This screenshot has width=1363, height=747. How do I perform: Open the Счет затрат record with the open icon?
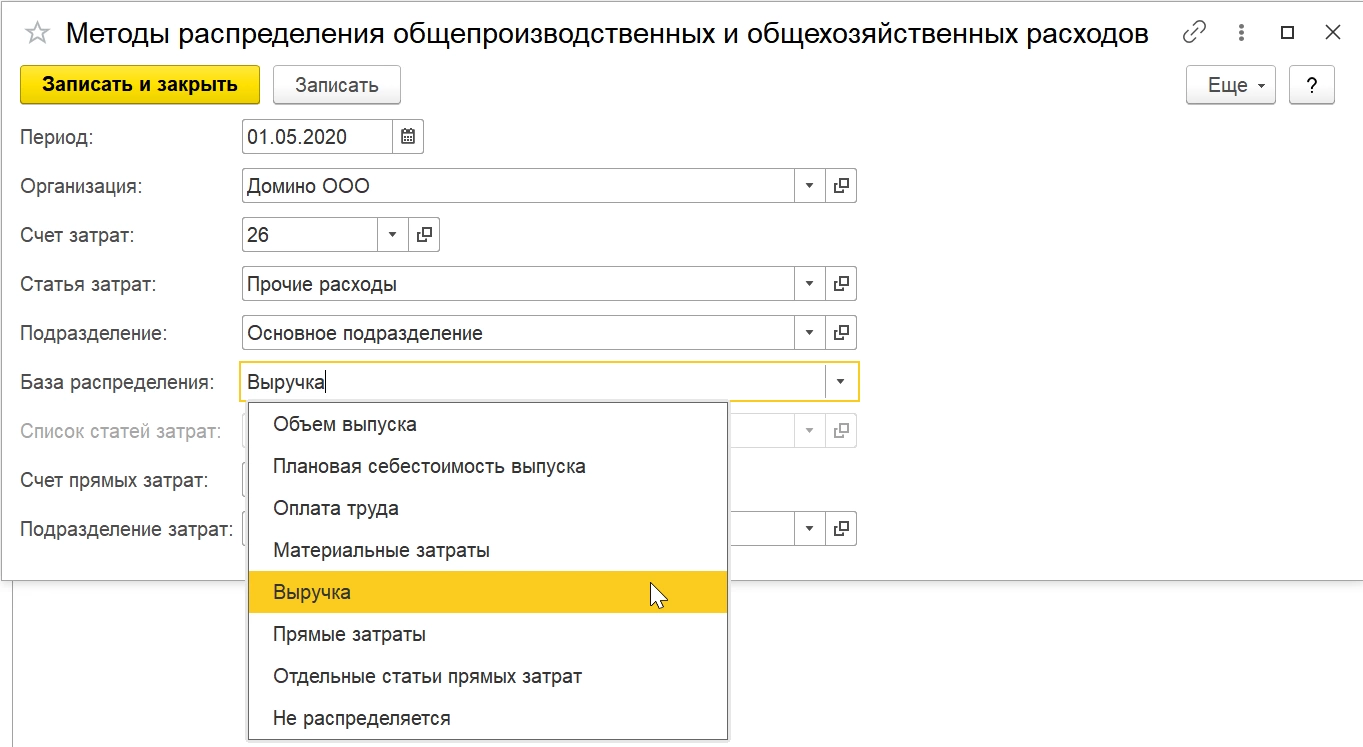(424, 235)
